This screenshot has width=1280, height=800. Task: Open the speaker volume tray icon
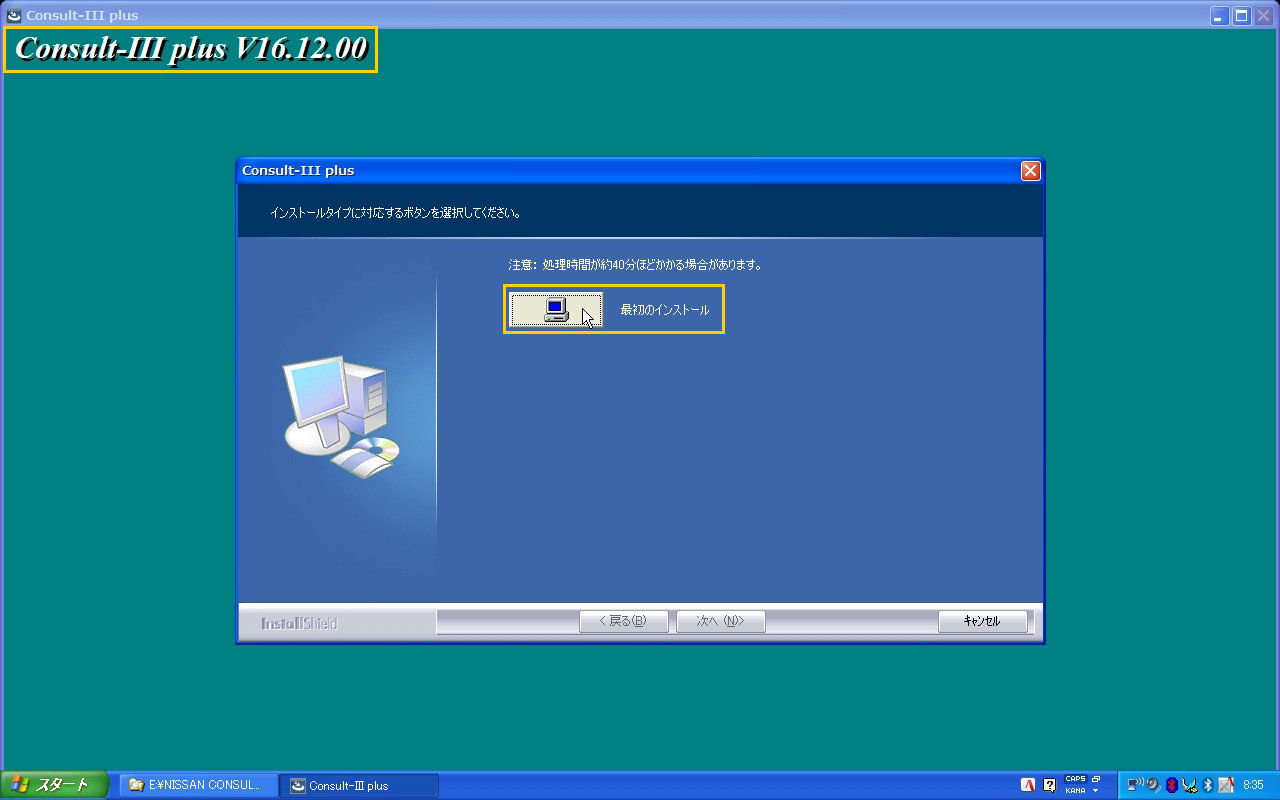1154,785
